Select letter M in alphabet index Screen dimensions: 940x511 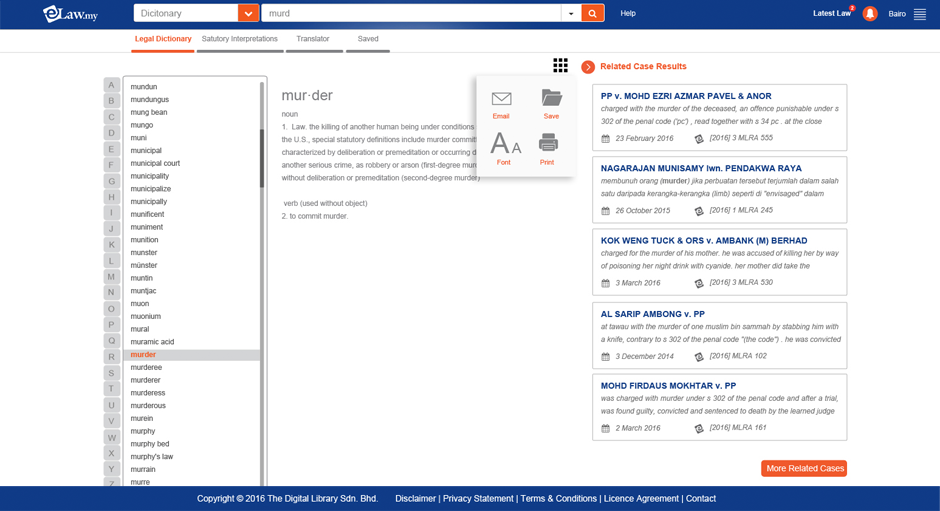(111, 277)
